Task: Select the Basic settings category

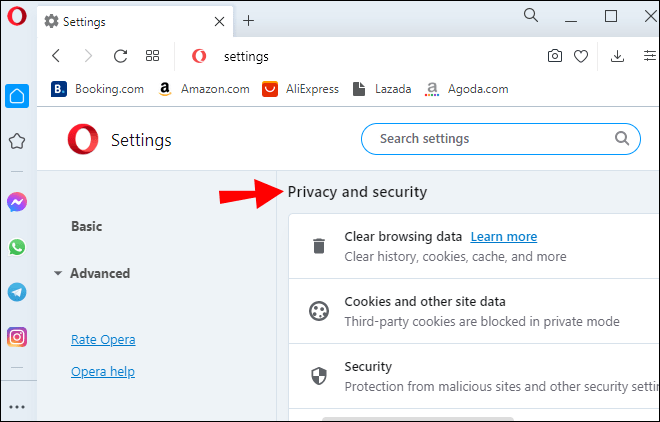Action: (86, 226)
